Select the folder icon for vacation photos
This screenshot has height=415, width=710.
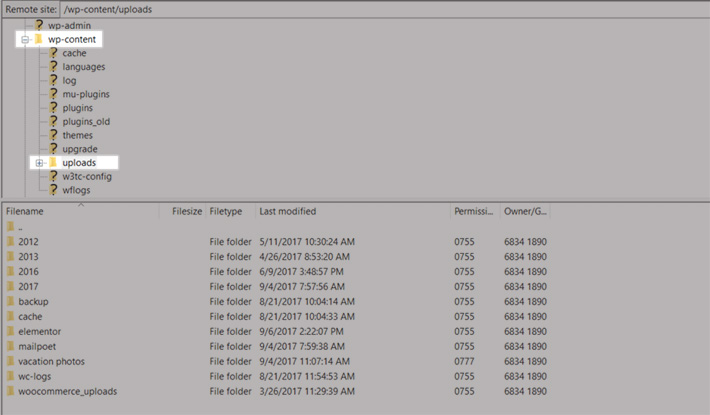coord(10,361)
